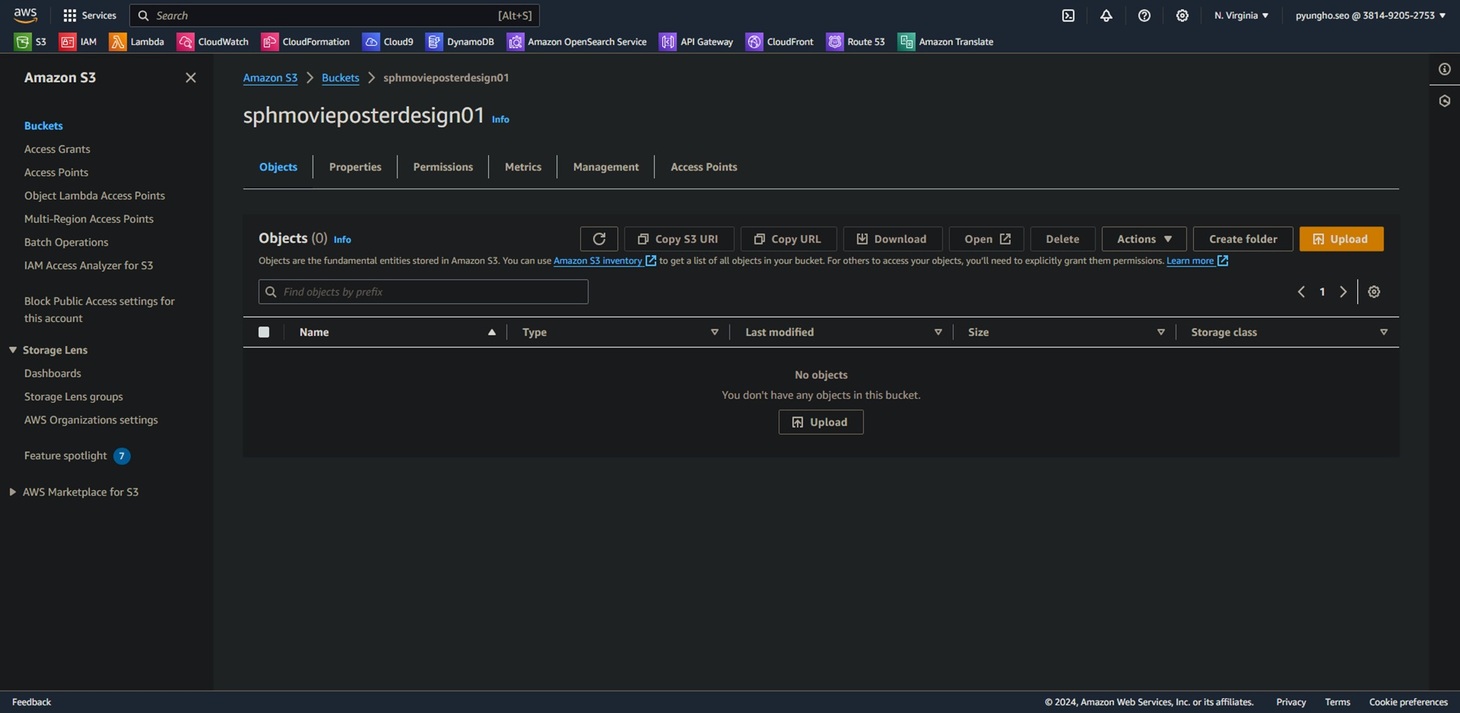Click the Open button in objects toolbar
Viewport: 1460px width, 713px height.
(x=986, y=239)
